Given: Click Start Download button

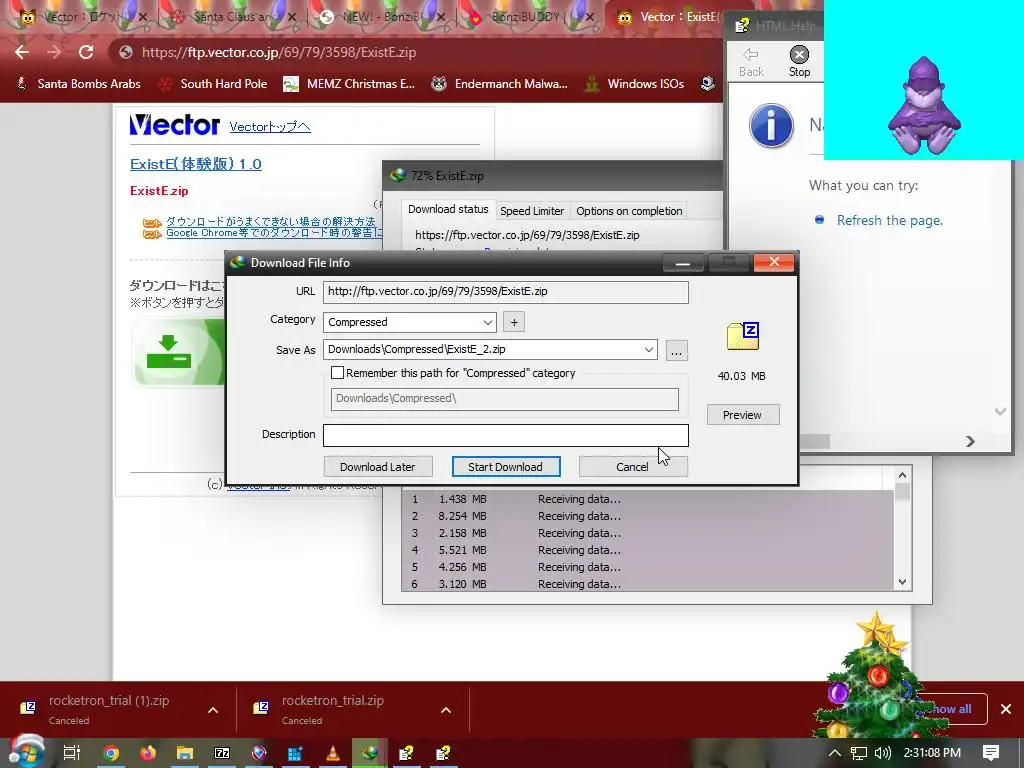Looking at the screenshot, I should click(x=505, y=467).
